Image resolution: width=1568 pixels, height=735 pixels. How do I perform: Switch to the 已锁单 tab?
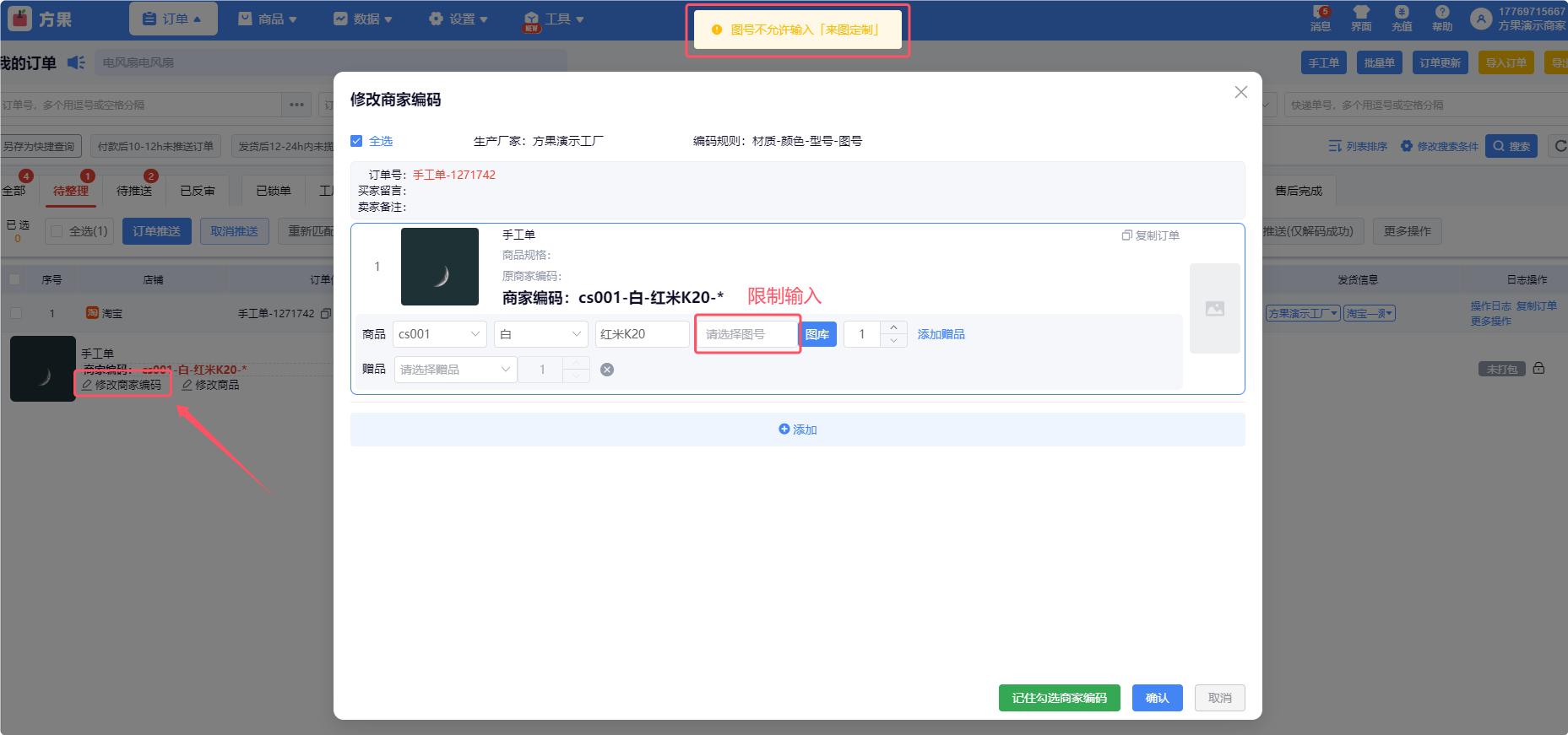pyautogui.click(x=274, y=191)
